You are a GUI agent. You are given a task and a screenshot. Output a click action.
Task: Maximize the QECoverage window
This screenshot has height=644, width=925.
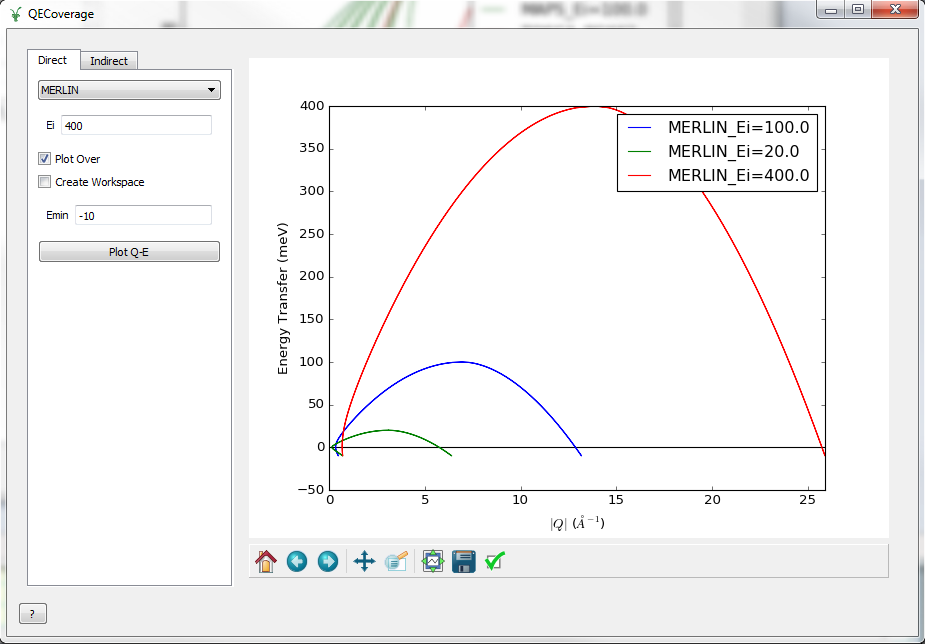pyautogui.click(x=858, y=9)
